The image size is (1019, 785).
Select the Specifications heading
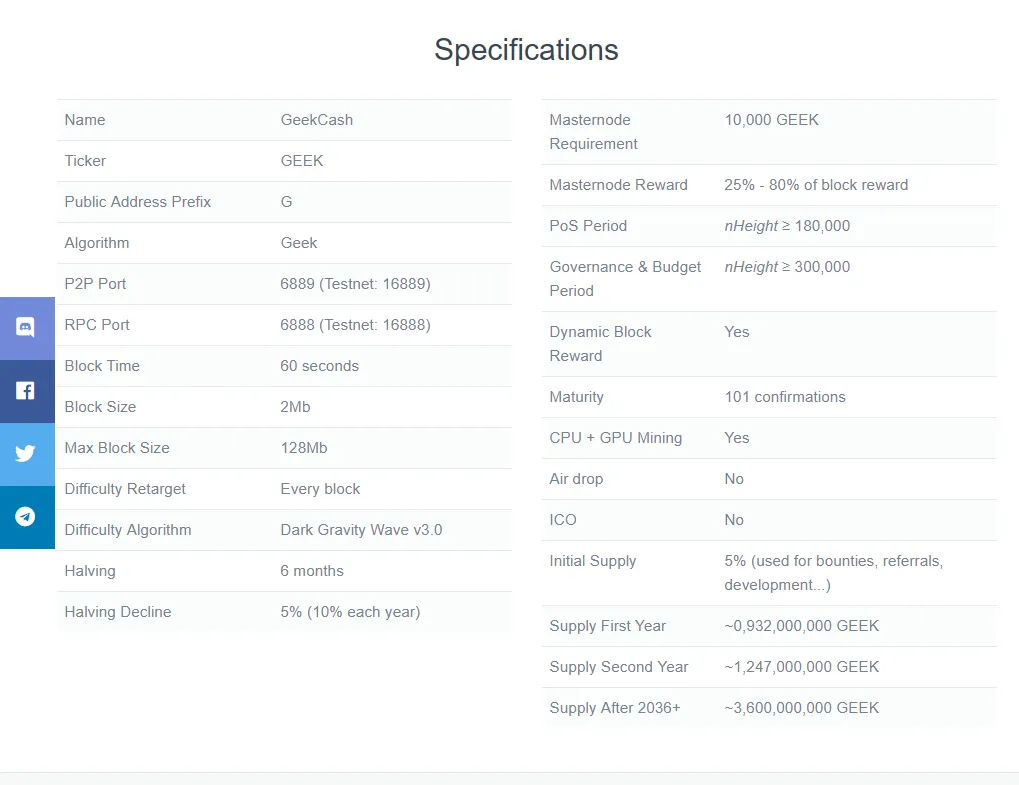pyautogui.click(x=526, y=50)
